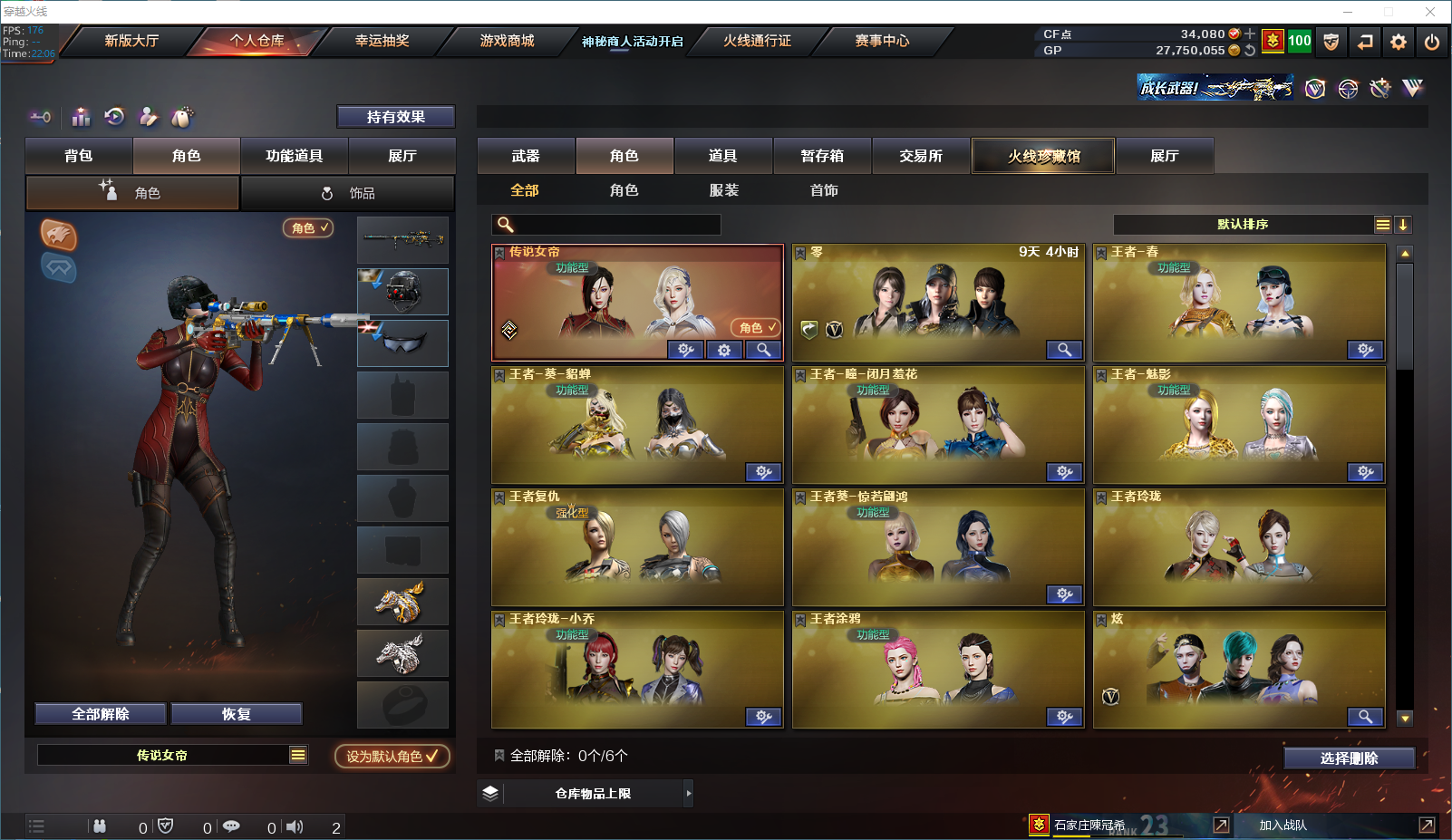The height and width of the screenshot is (840, 1452).
Task: Click the character list scrollbar thumb
Action: tap(1405, 316)
